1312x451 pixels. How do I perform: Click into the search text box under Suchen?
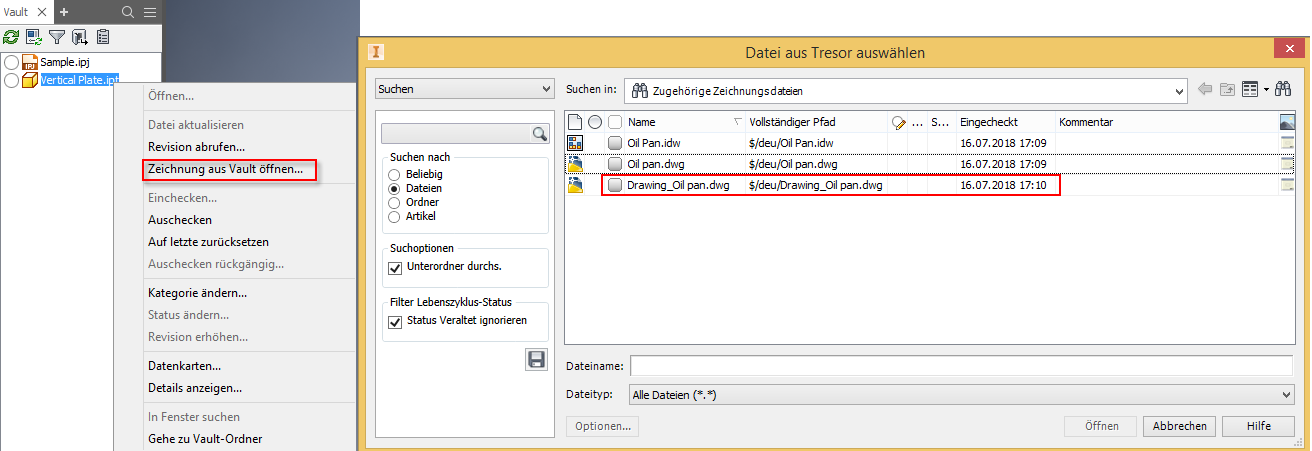point(456,133)
